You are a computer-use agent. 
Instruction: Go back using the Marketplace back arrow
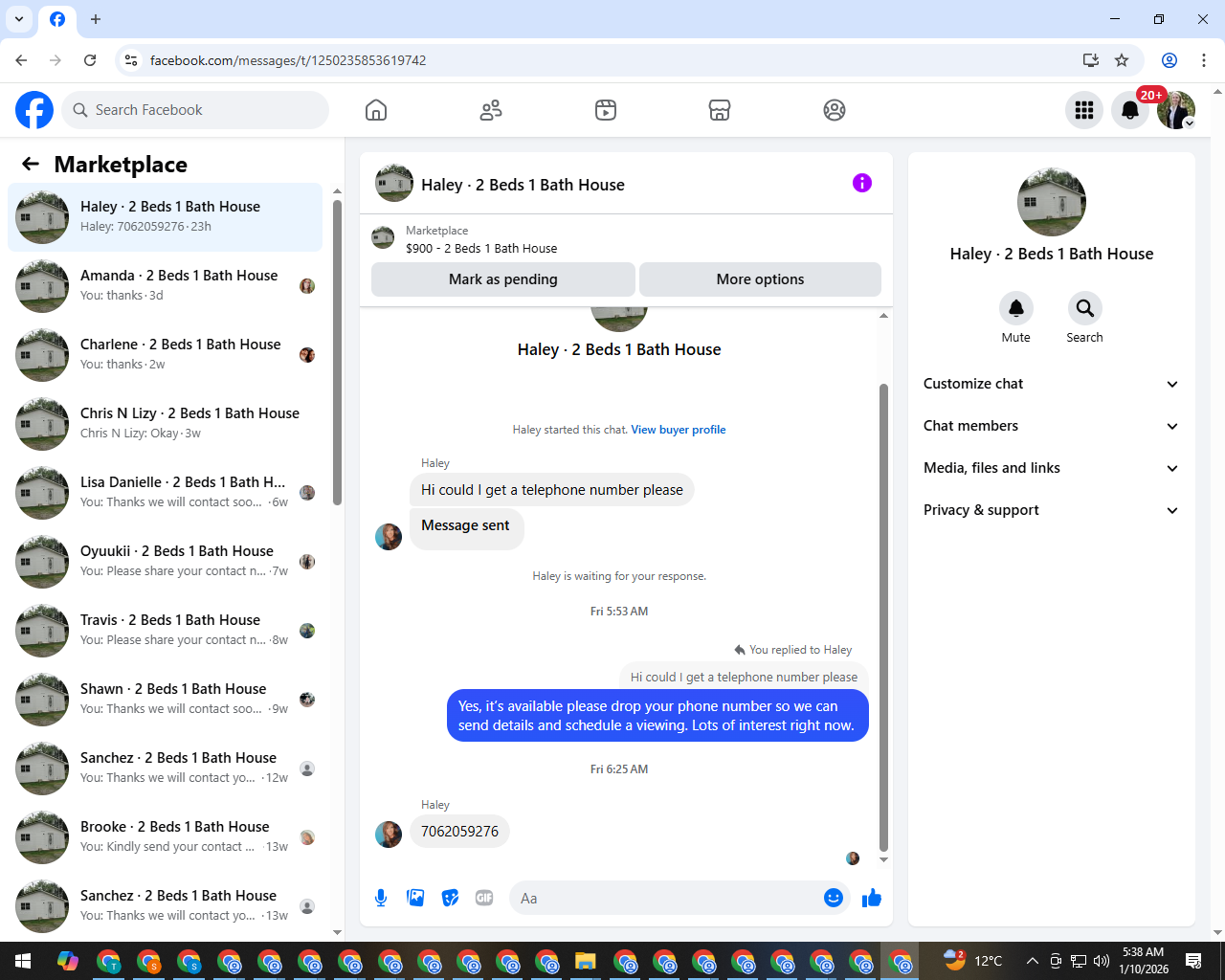(31, 164)
